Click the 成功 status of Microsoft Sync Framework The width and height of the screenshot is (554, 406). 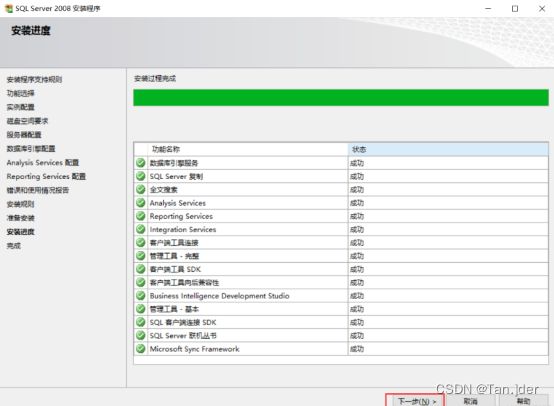pyautogui.click(x=357, y=349)
